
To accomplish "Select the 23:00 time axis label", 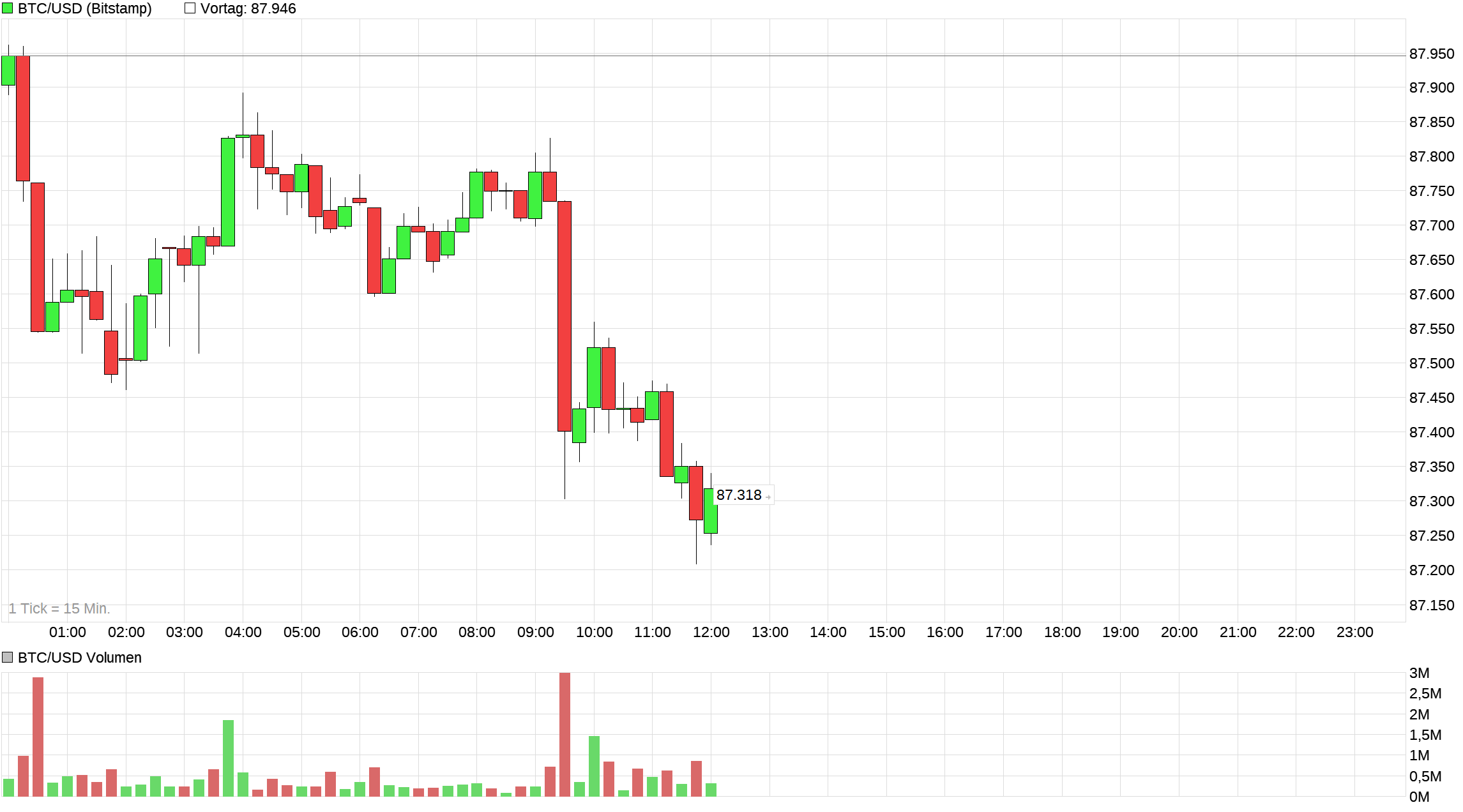I will click(1354, 632).
